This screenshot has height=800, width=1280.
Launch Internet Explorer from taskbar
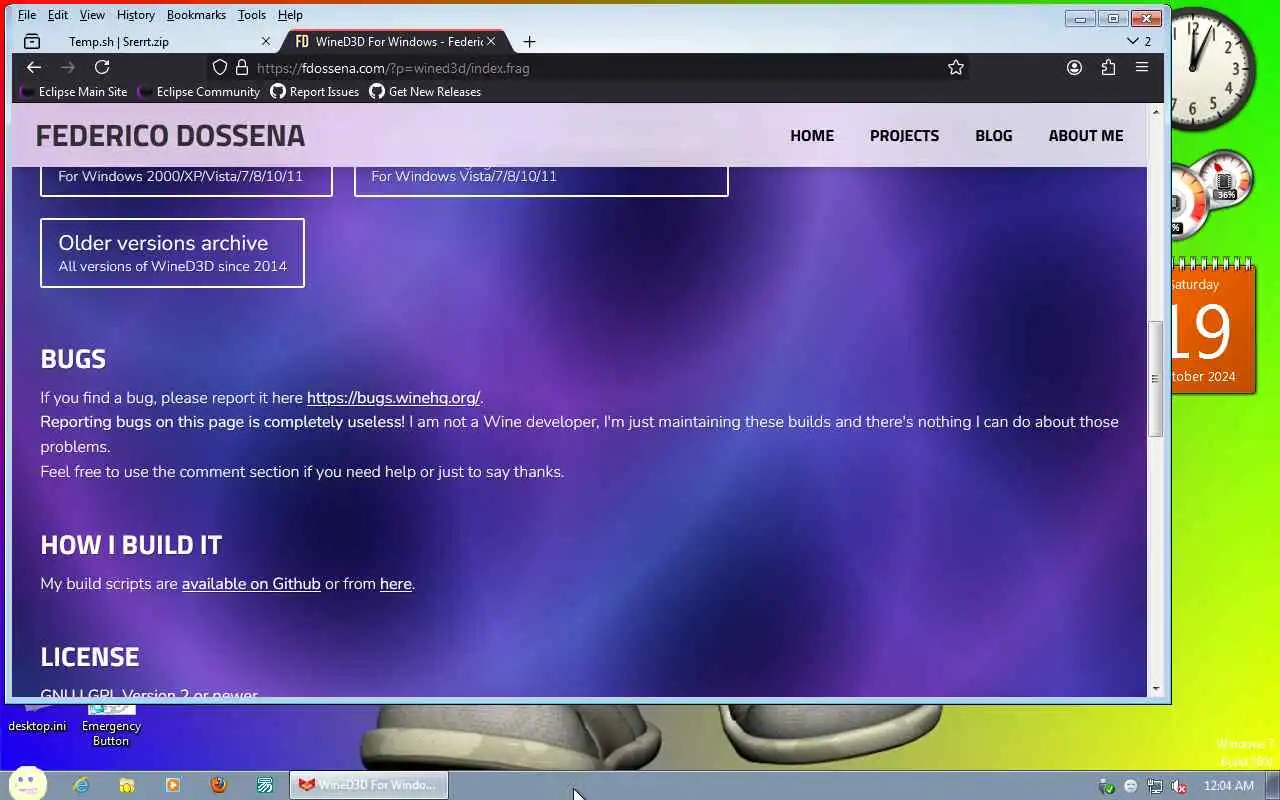click(81, 785)
